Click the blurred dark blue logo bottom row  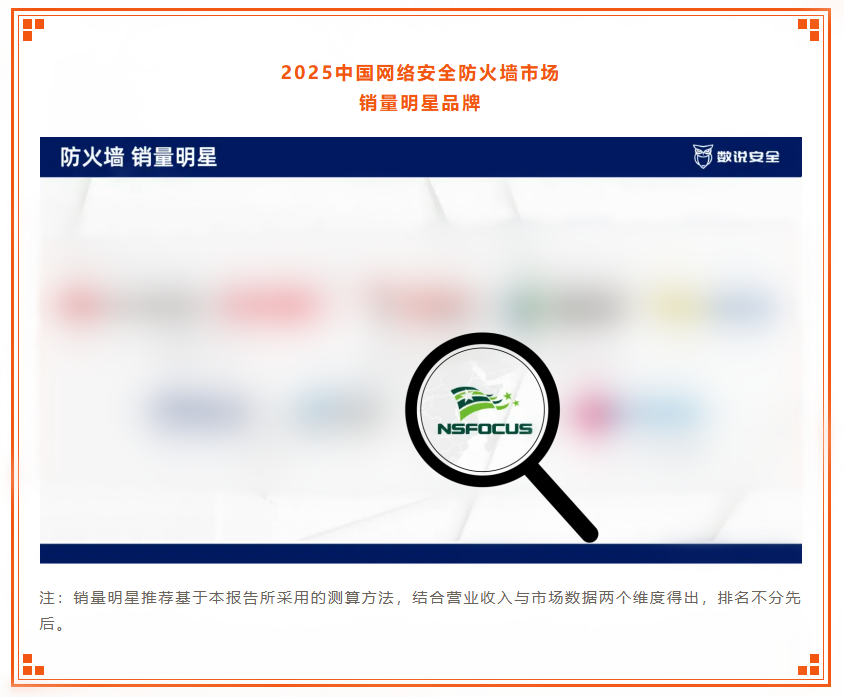tap(196, 410)
